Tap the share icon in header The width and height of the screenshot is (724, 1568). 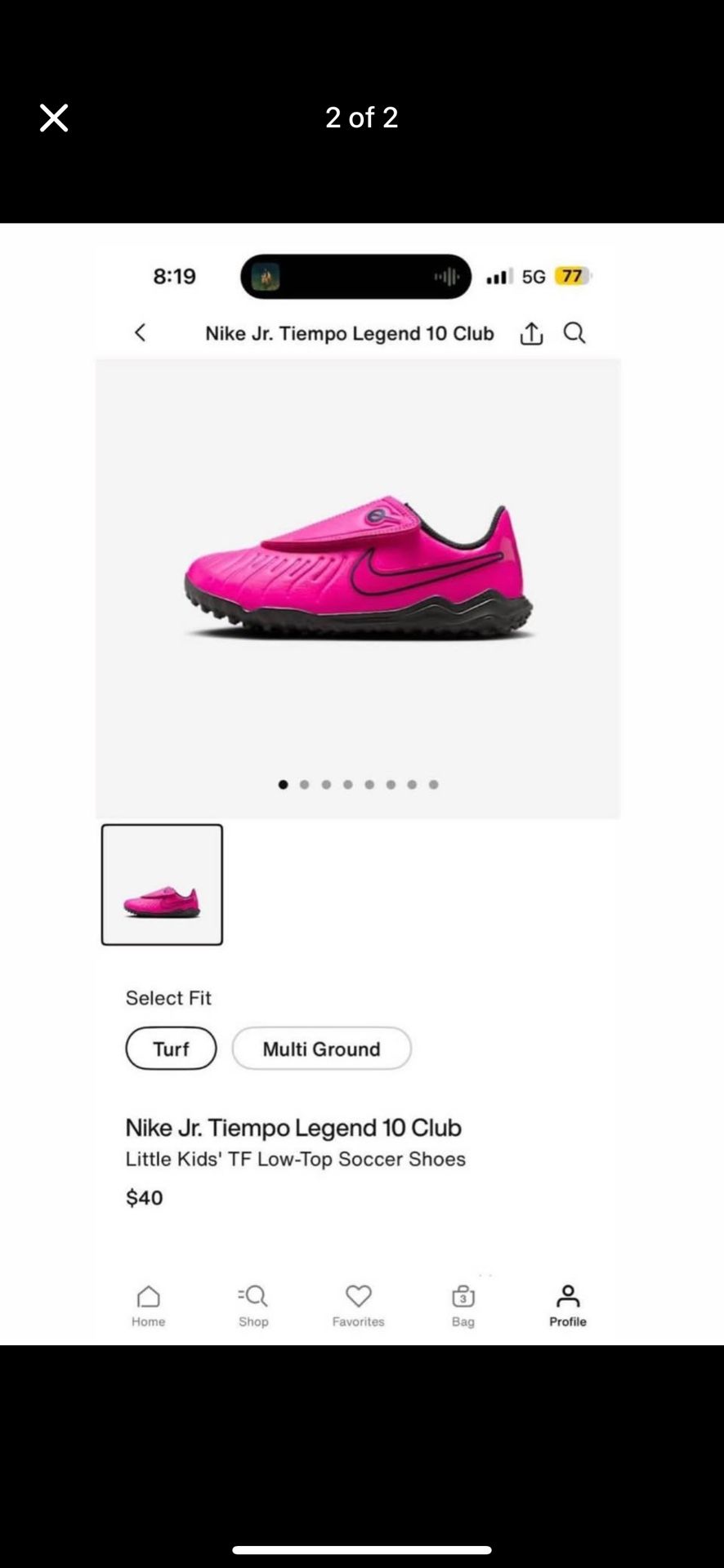(531, 332)
